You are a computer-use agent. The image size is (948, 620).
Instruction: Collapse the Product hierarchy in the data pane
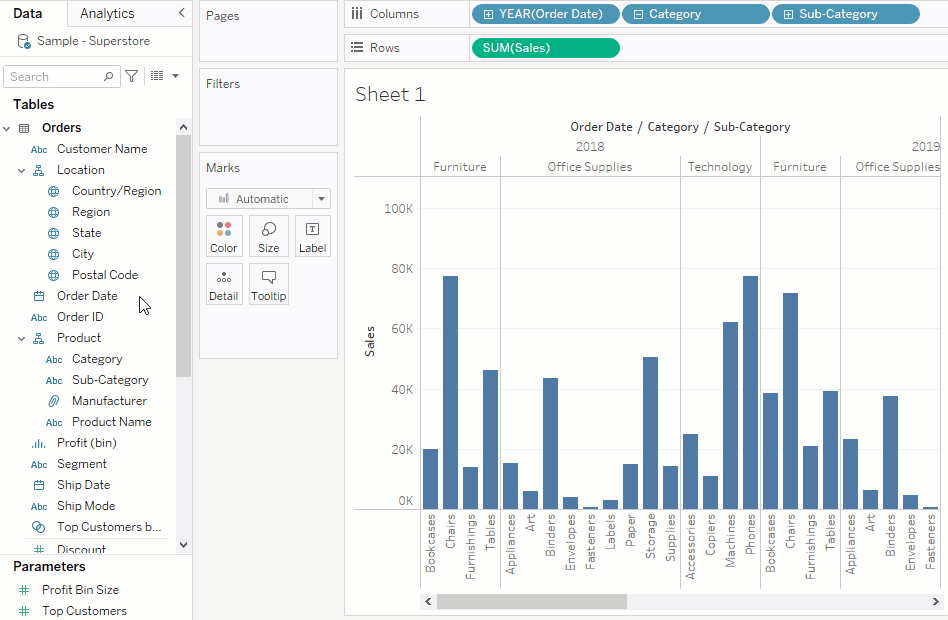pos(22,337)
